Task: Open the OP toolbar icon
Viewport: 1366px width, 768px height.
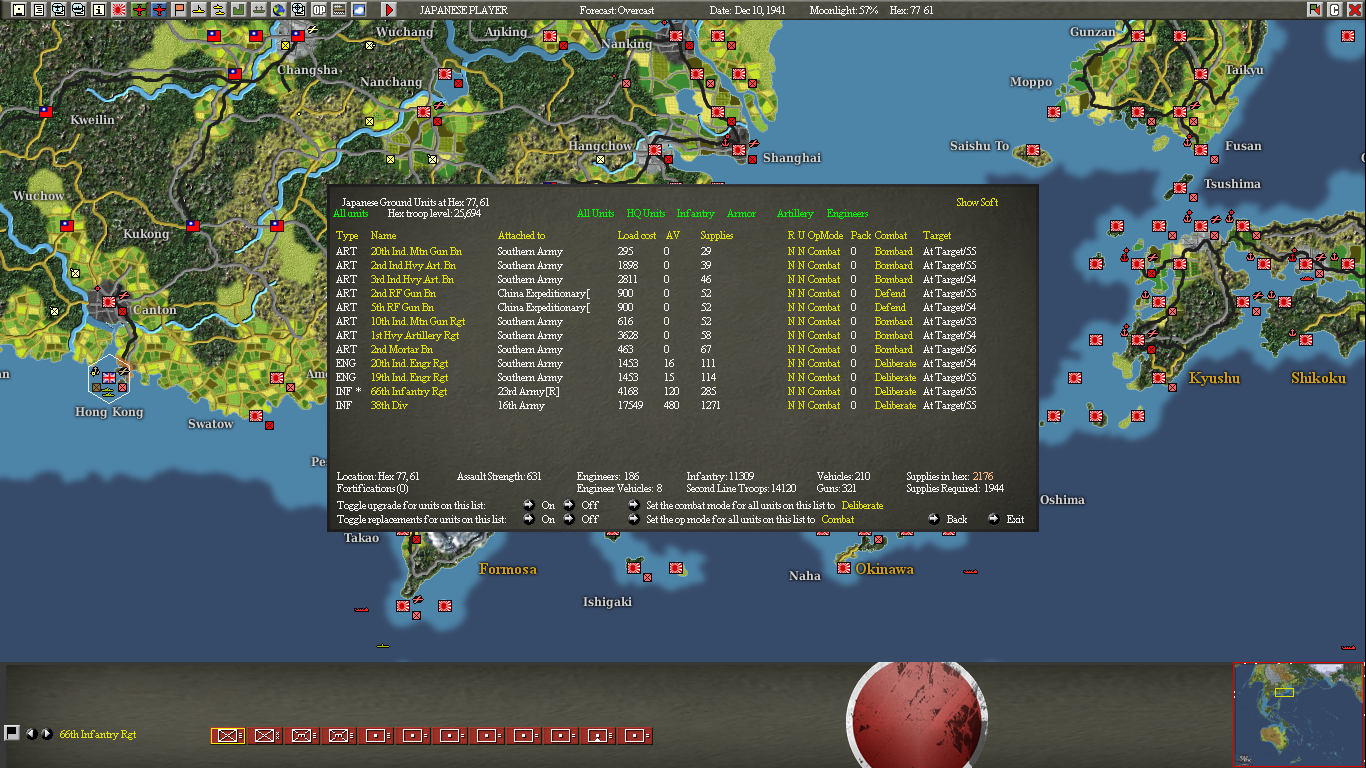Action: 319,10
